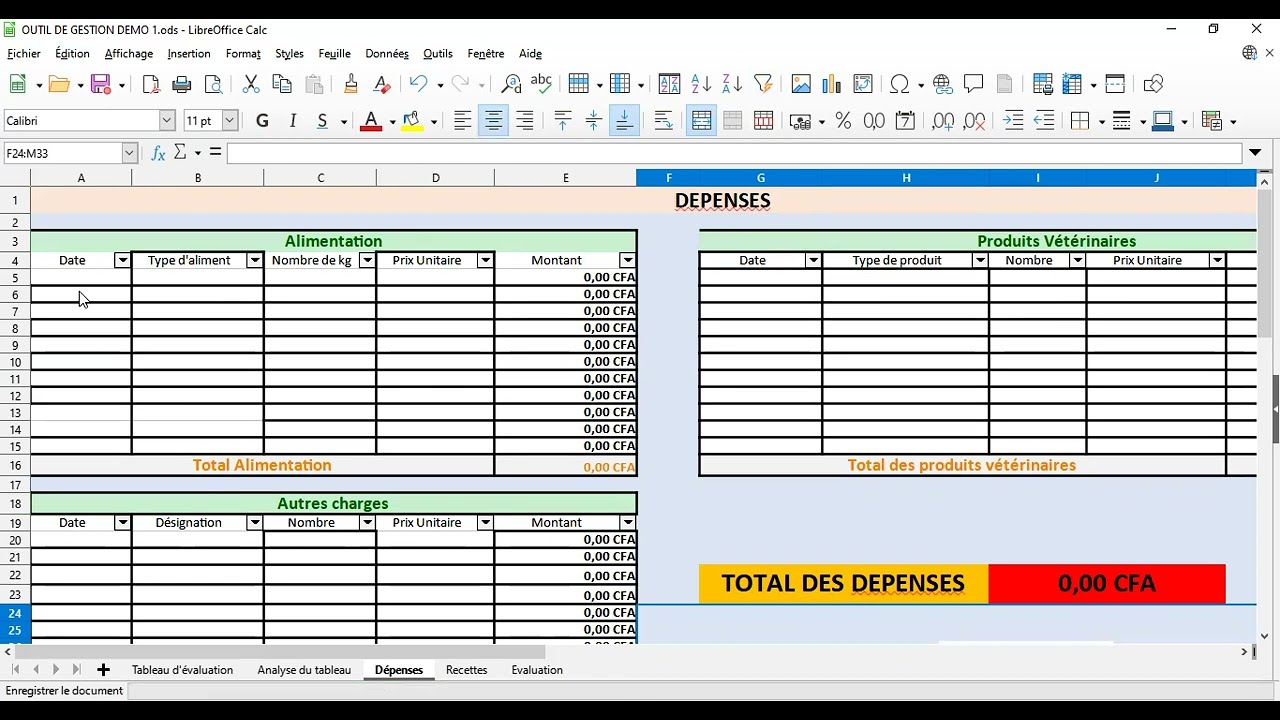Open filter dropdown for Type de produit
The height and width of the screenshot is (720, 1280).
980,260
